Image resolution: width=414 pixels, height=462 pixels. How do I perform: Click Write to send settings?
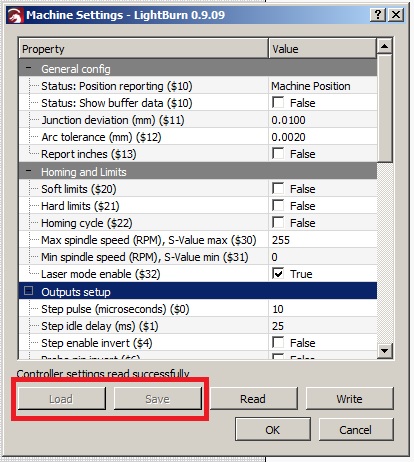point(350,399)
